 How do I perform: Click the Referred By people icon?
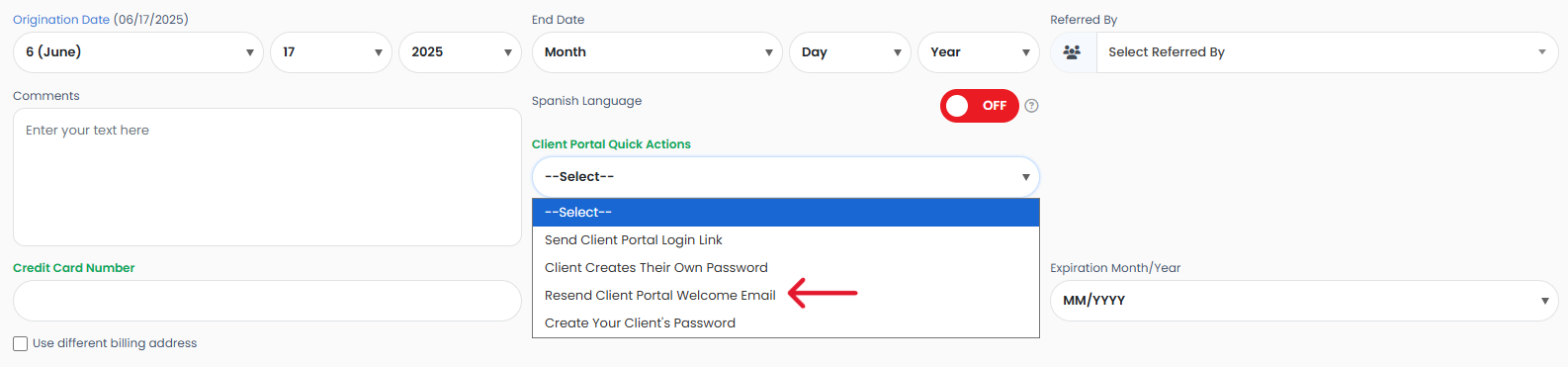click(1072, 52)
